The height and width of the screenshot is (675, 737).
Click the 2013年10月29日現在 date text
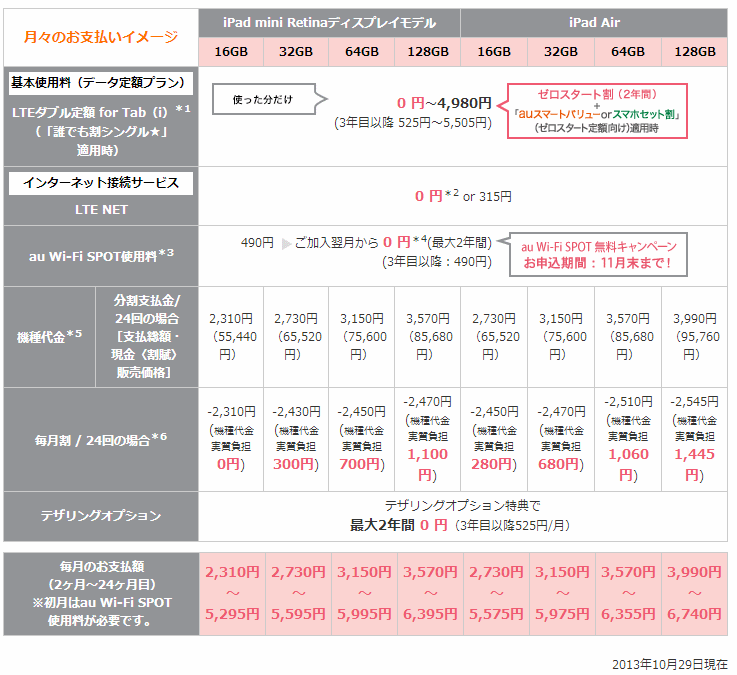click(x=669, y=663)
